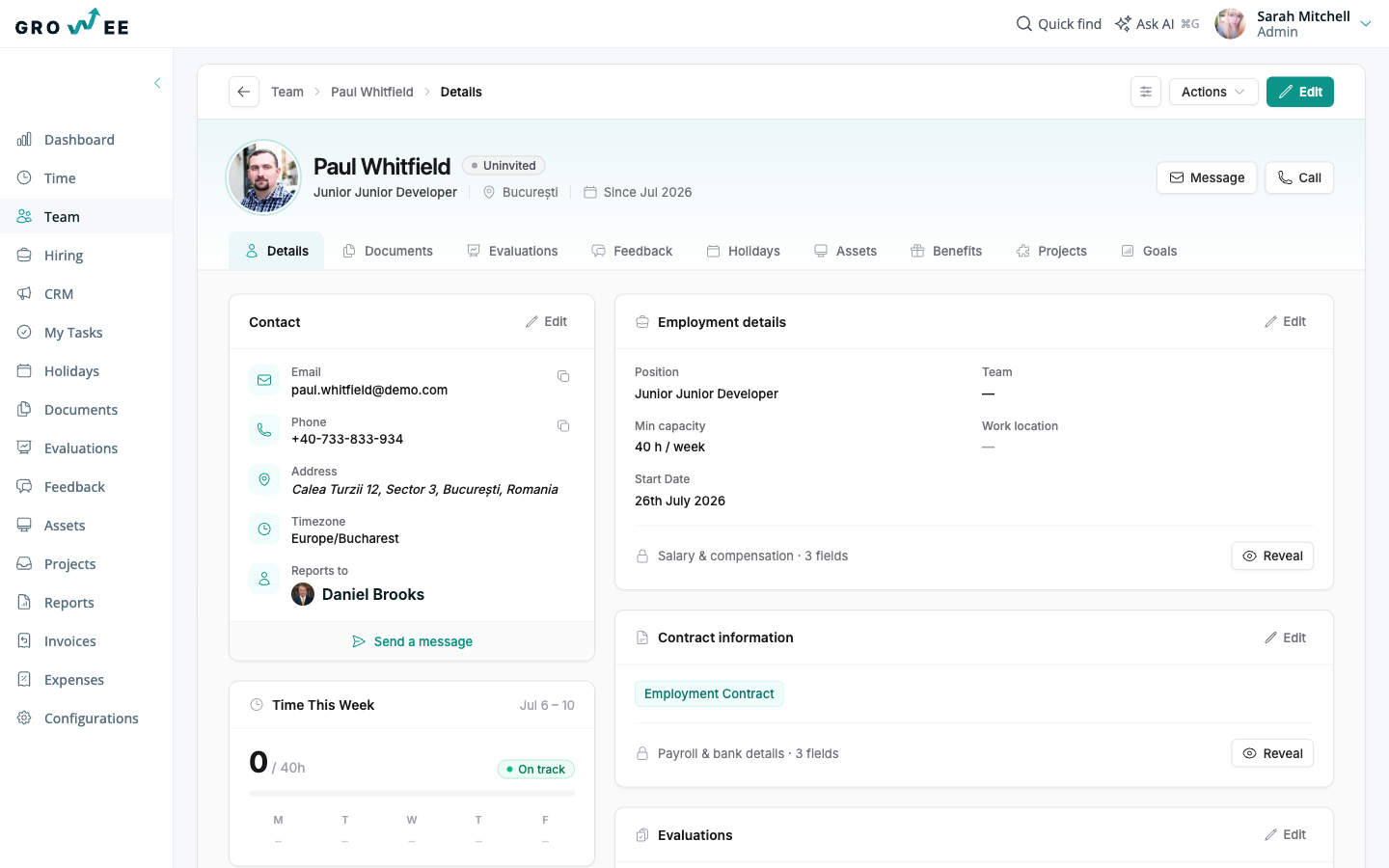Switch to the Assets tab
The height and width of the screenshot is (868, 1389).
click(846, 251)
